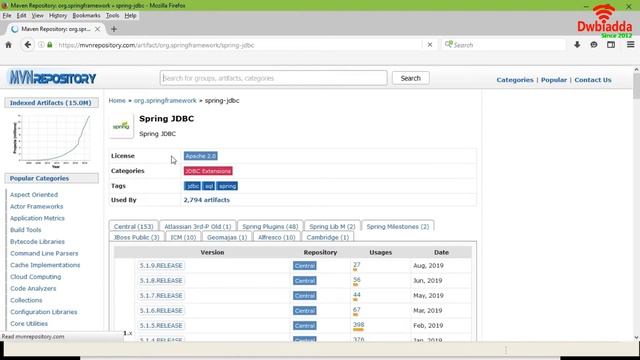Click the spring tag
Screen dimensions: 640x360
(227, 186)
